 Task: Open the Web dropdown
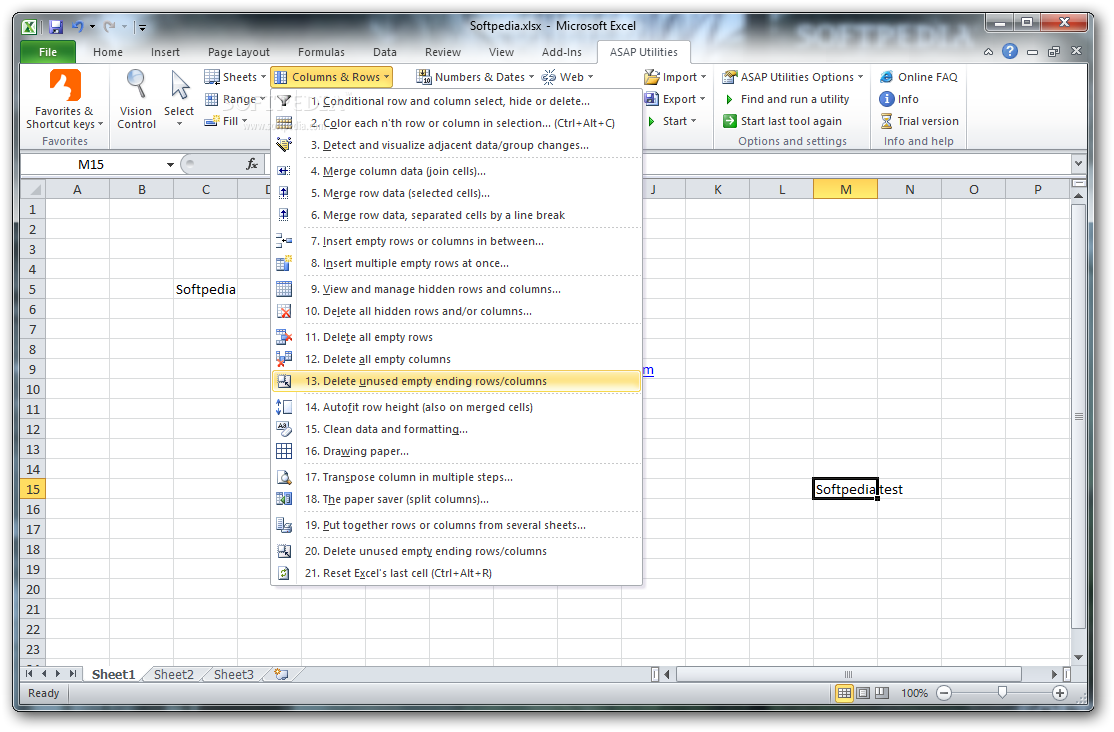[x=567, y=77]
